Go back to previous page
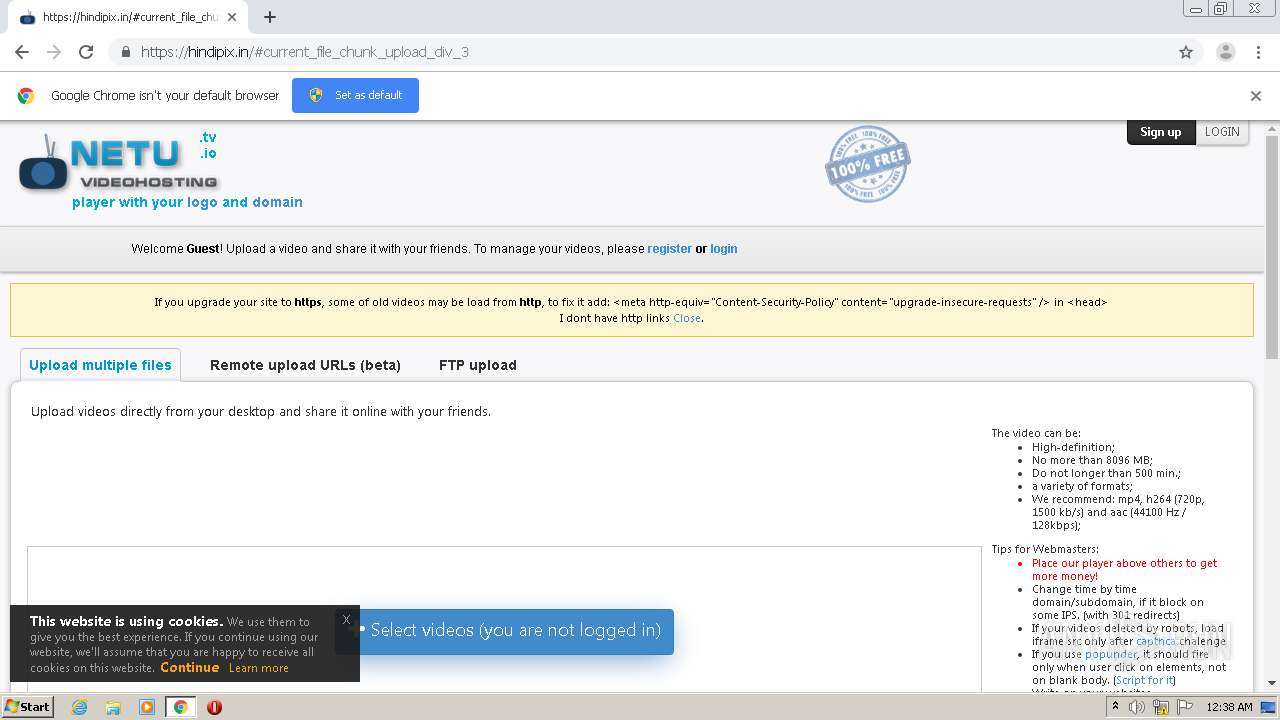 [x=22, y=52]
